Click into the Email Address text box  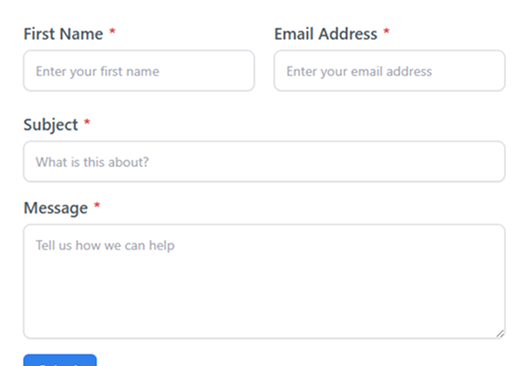point(389,71)
